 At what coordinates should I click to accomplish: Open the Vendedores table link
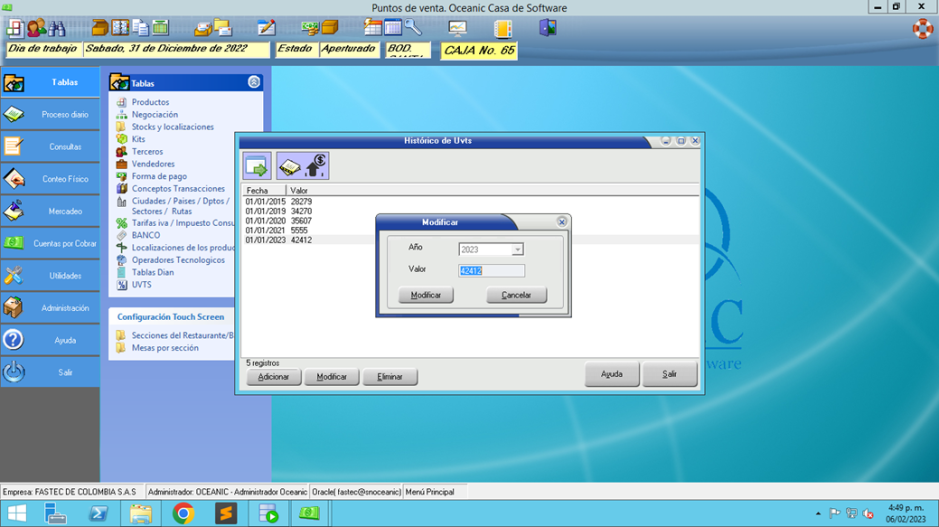(153, 164)
